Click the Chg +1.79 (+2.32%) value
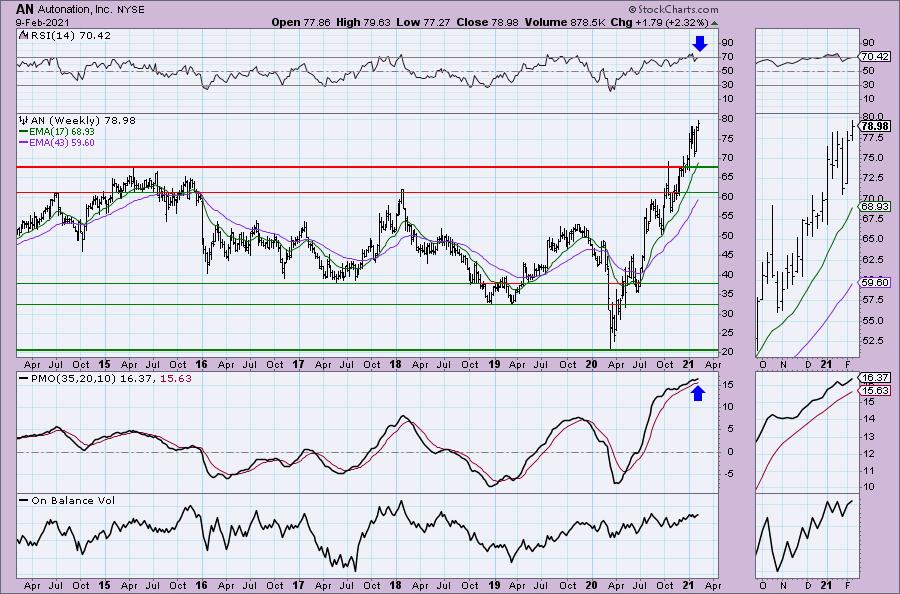 (x=660, y=22)
